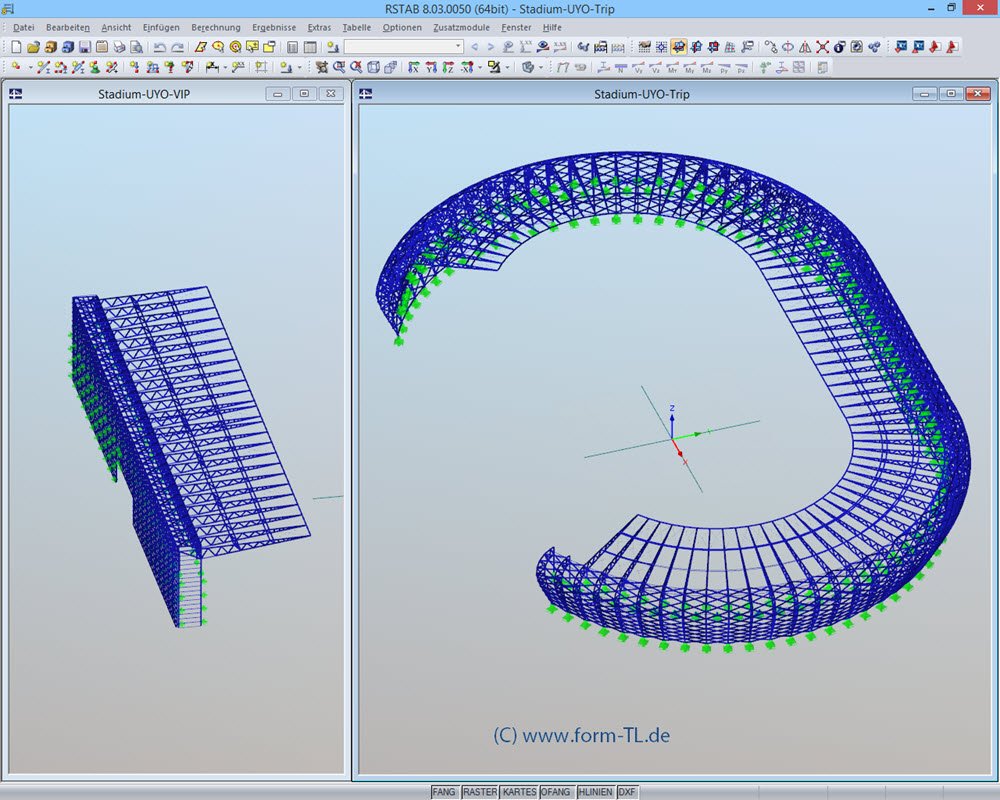Viewport: 1000px width, 800px height.
Task: Undo the last action
Action: [x=158, y=47]
